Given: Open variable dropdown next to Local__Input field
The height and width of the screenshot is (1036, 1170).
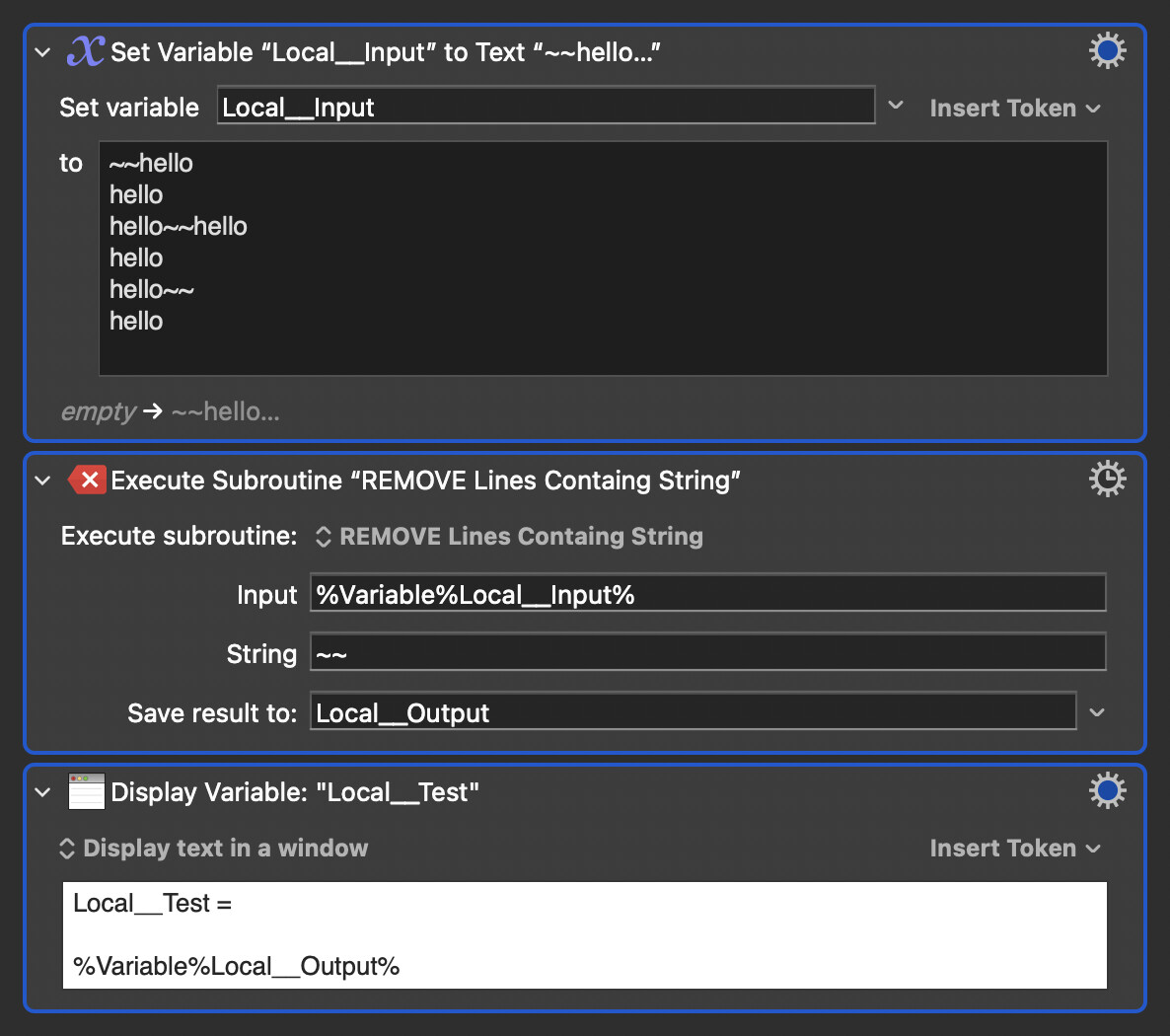Looking at the screenshot, I should tap(896, 106).
